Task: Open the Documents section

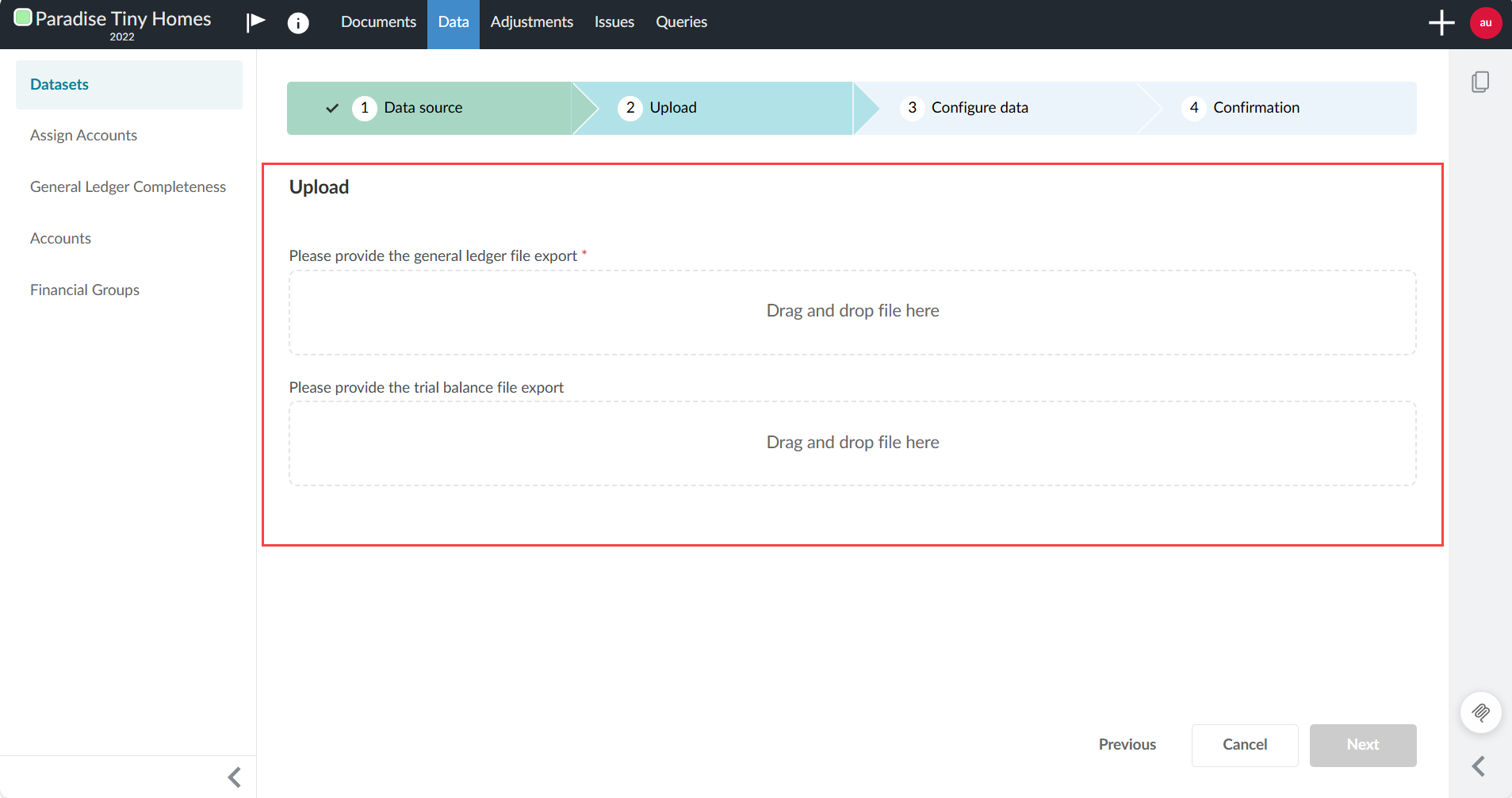Action: [x=378, y=22]
